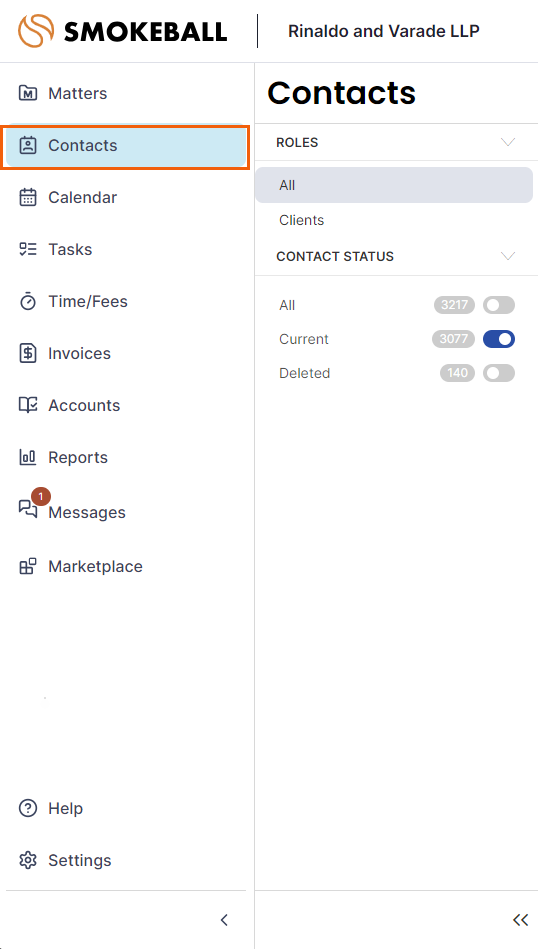Select the Tasks checklist icon
This screenshot has width=538, height=949.
pos(28,249)
